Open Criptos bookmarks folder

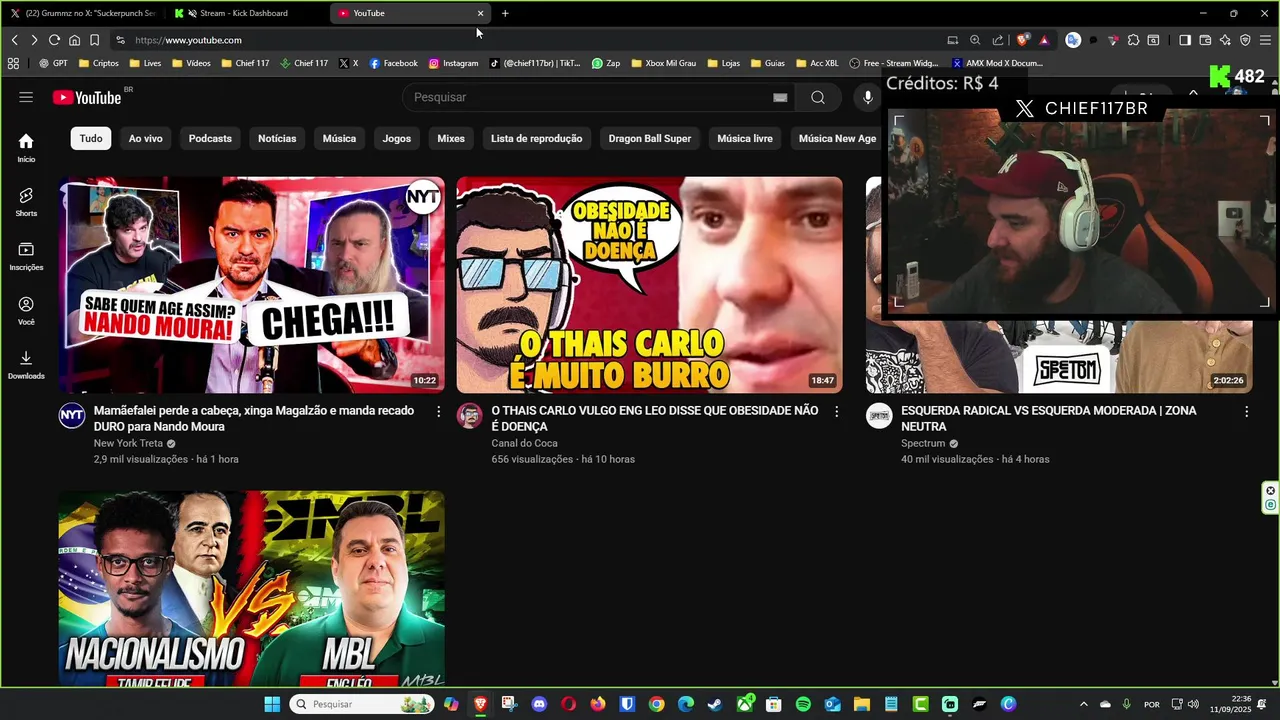(x=98, y=63)
